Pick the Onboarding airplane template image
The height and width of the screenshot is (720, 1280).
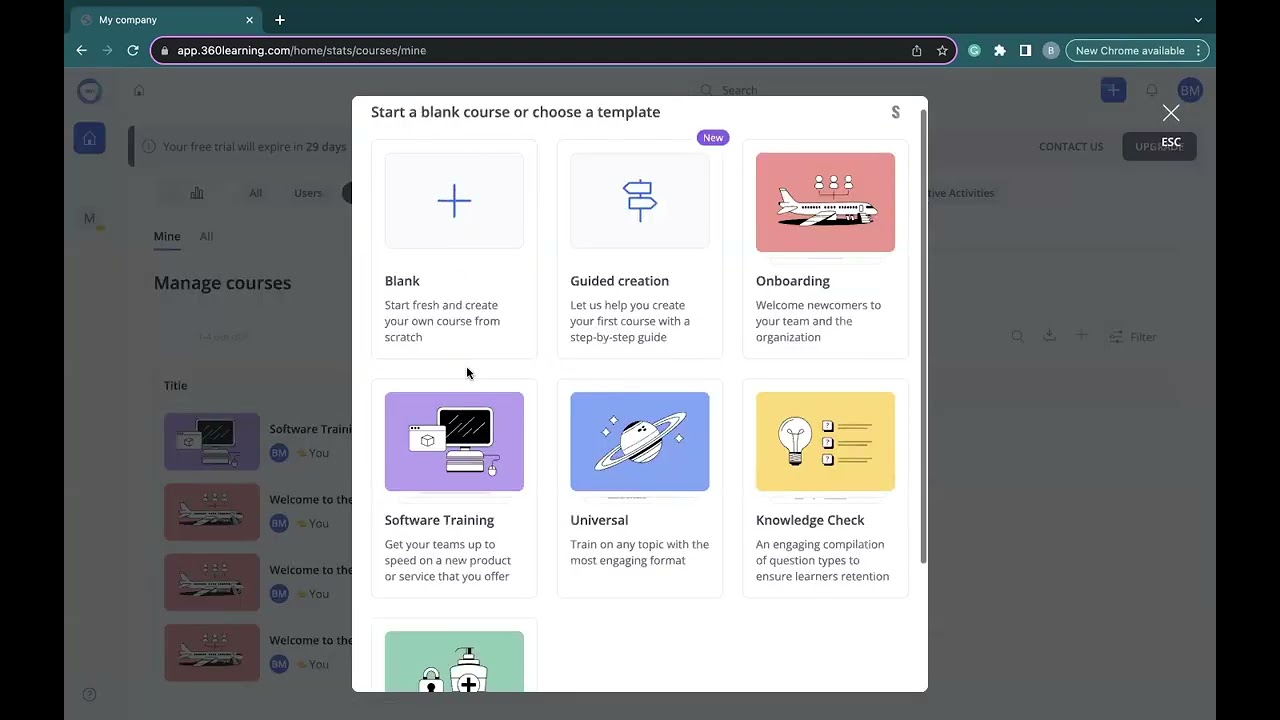point(825,202)
